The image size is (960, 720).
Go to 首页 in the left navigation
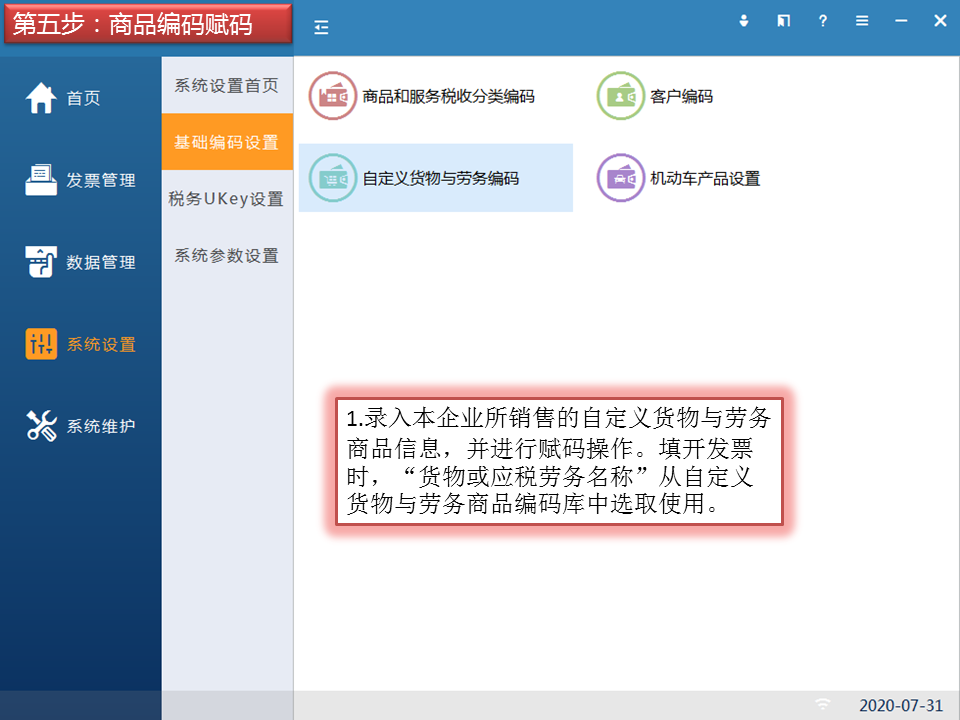click(83, 99)
